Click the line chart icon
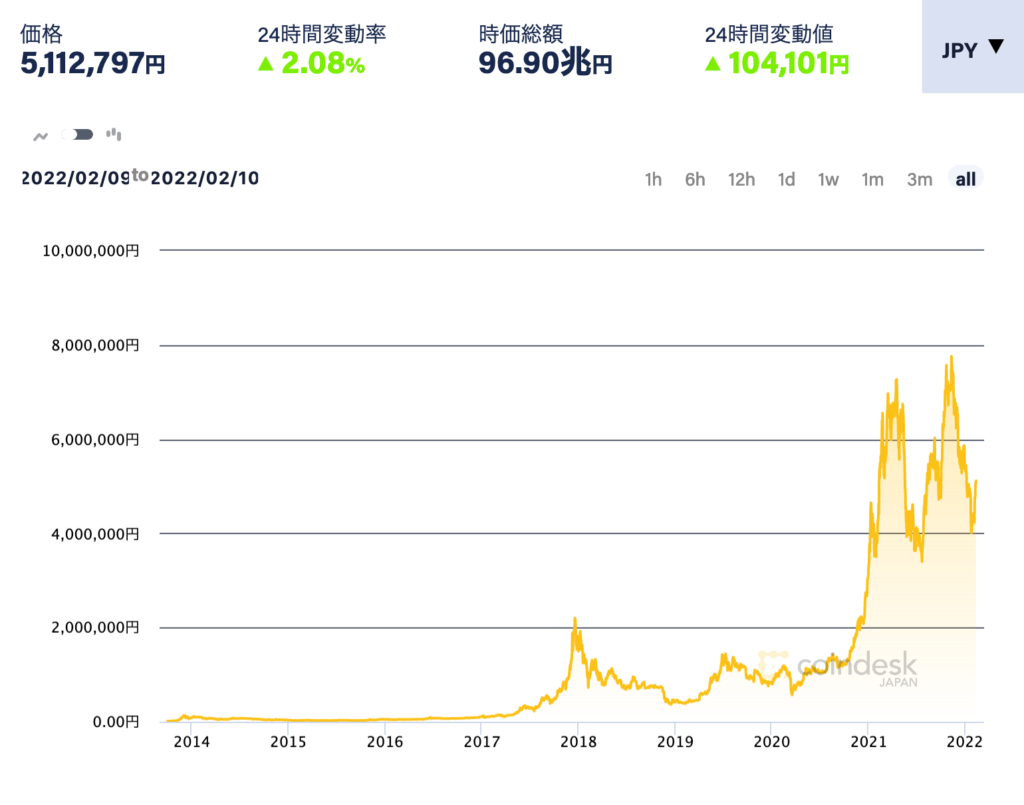Viewport: 1024px width, 805px height. tap(40, 136)
